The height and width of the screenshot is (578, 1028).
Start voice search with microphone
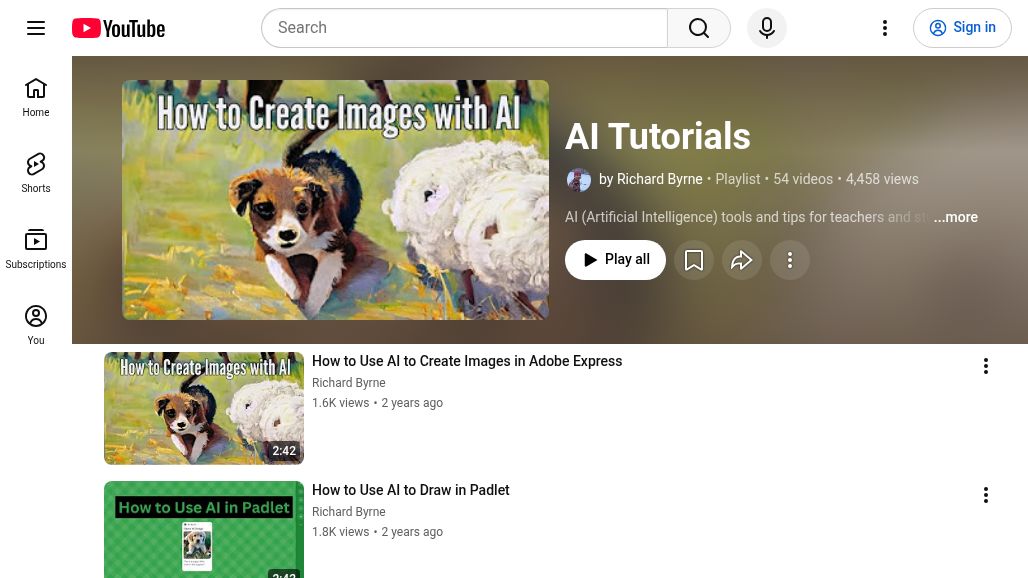pyautogui.click(x=766, y=28)
